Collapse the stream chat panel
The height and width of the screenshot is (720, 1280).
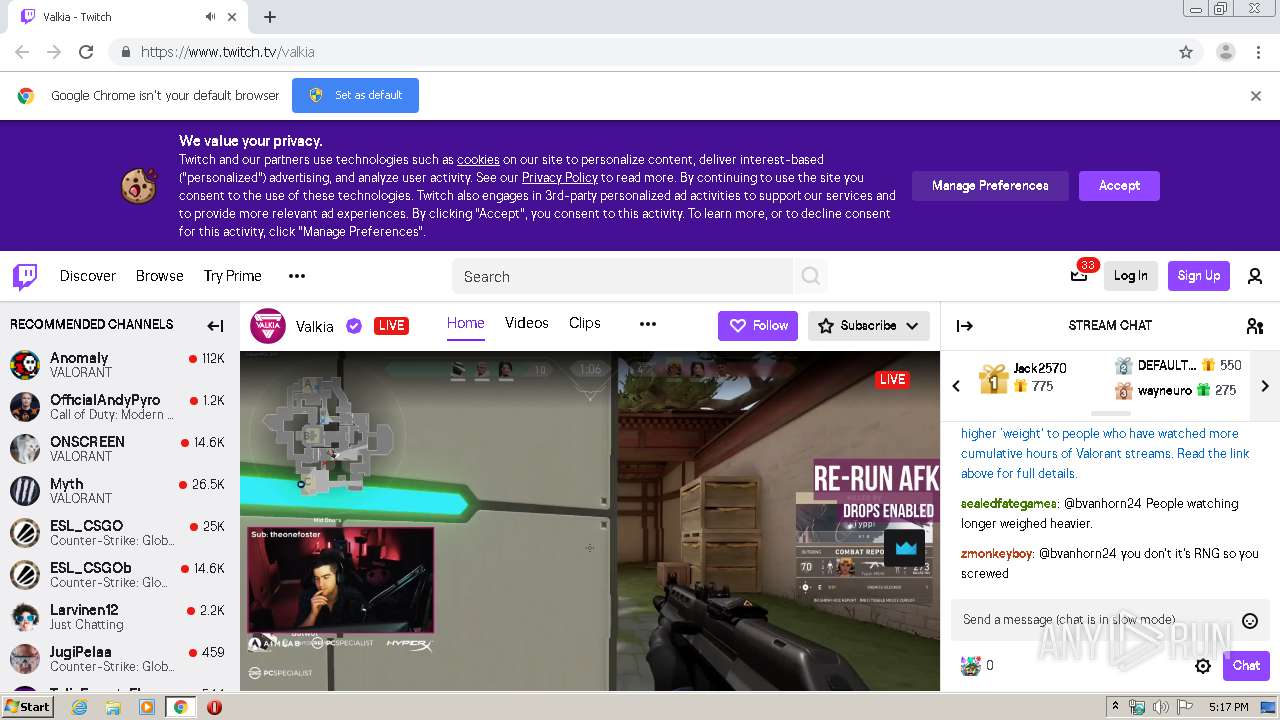[x=965, y=325]
